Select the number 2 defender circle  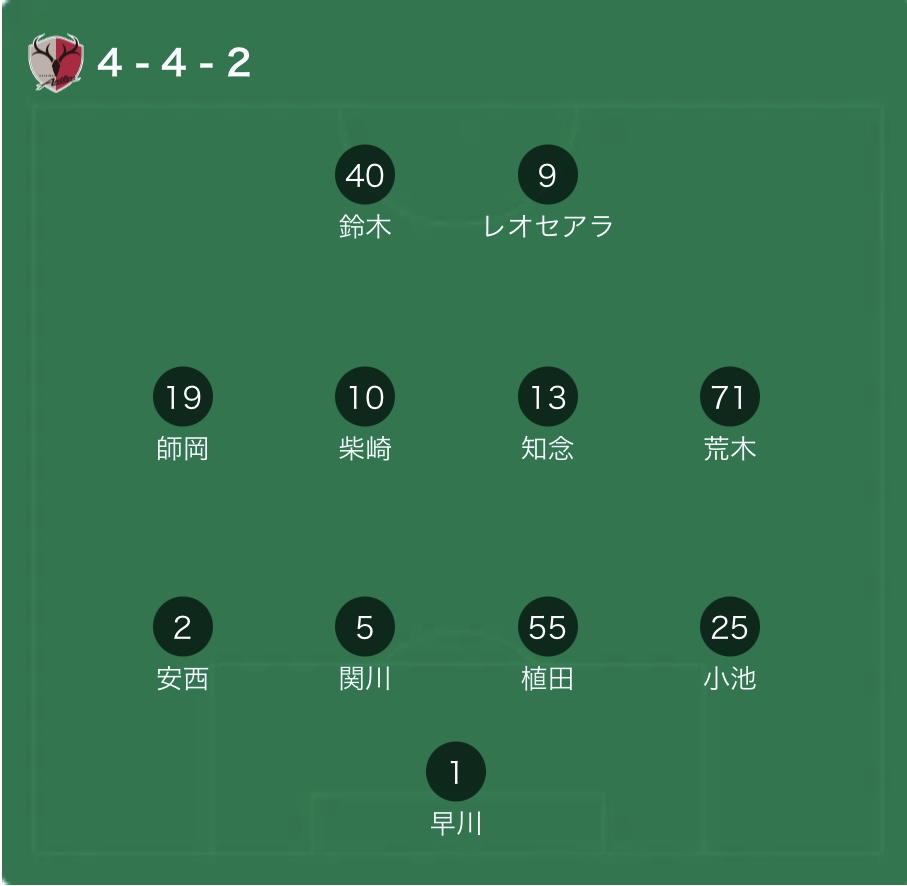(x=183, y=626)
